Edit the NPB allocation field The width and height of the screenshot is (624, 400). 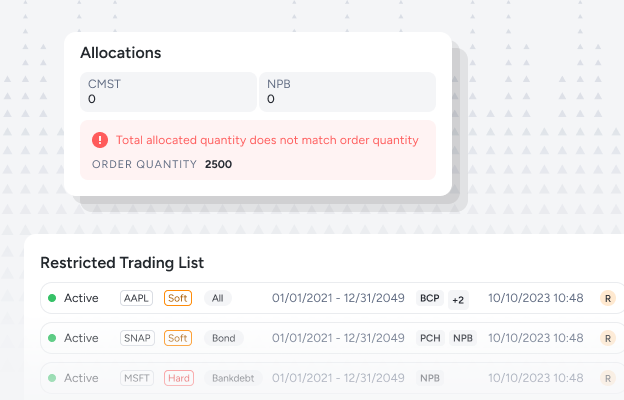click(347, 92)
